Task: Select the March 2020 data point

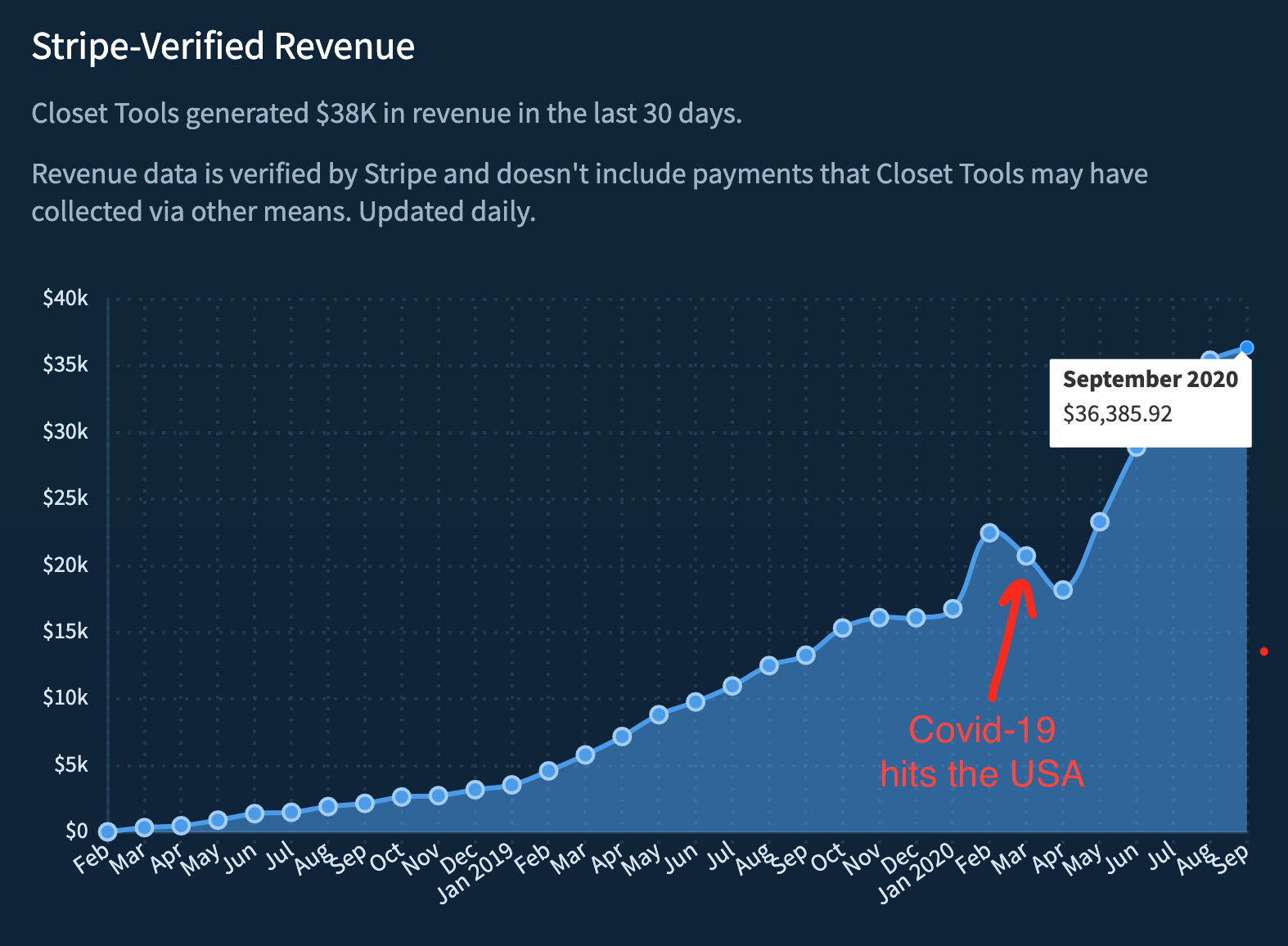Action: click(x=1026, y=556)
